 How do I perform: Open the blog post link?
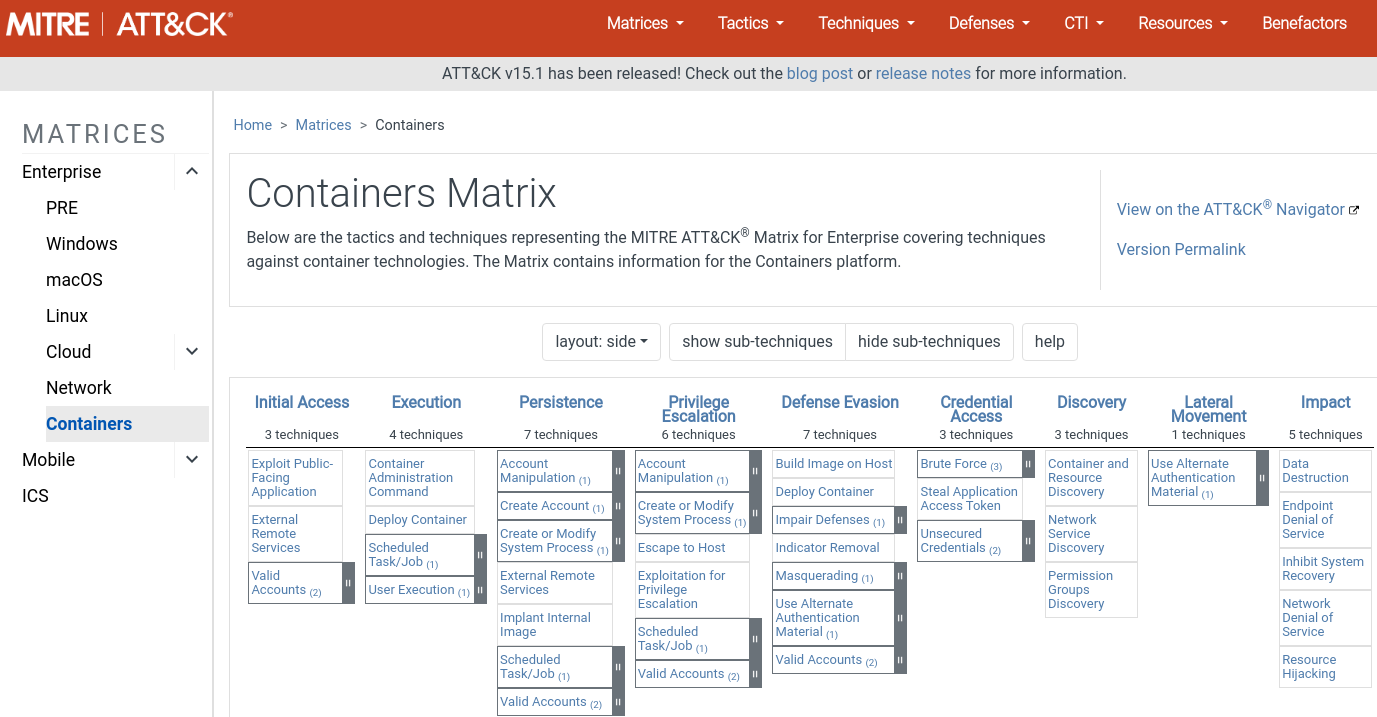(x=820, y=73)
